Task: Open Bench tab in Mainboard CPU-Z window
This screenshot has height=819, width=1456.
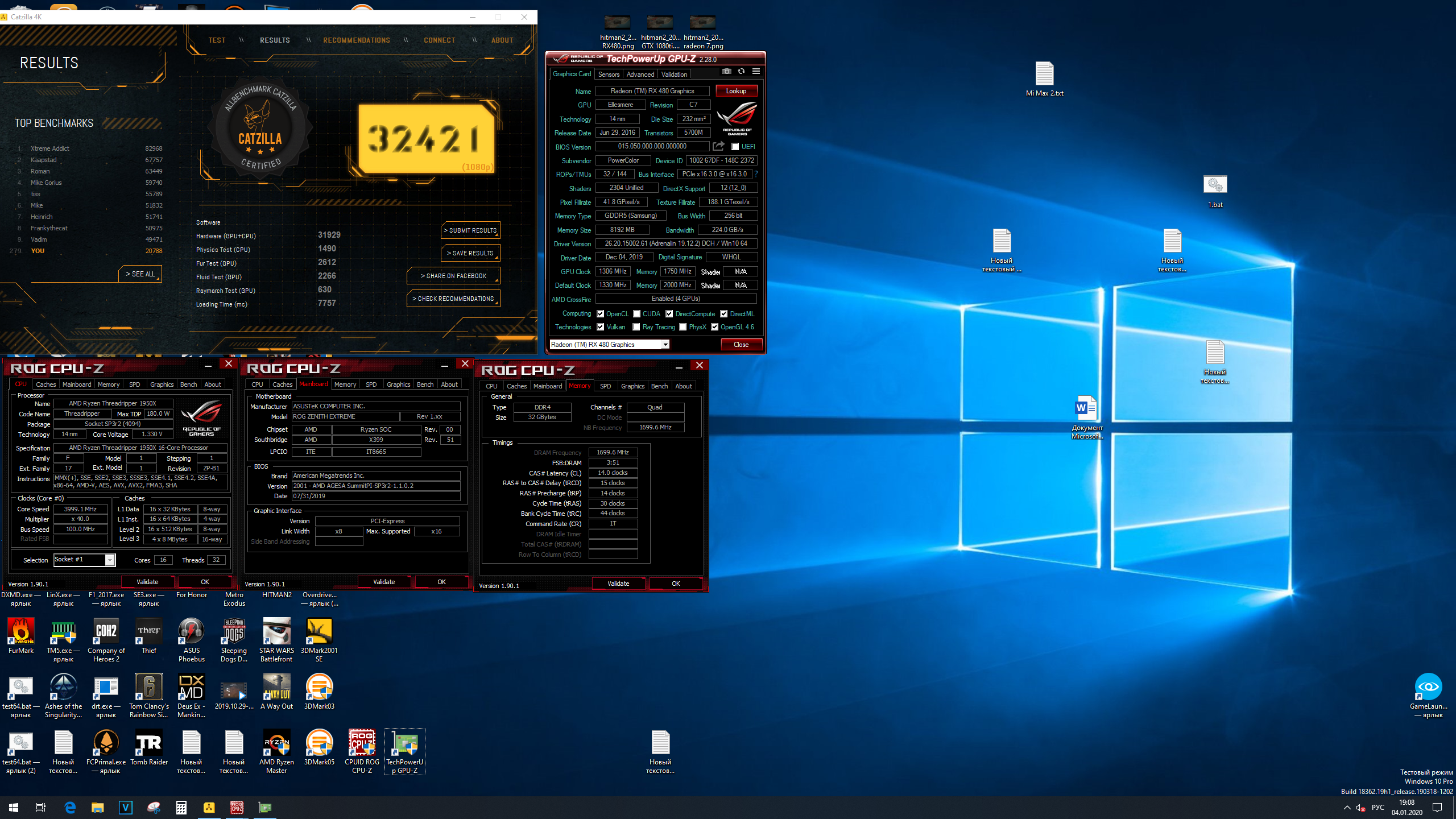Action: (425, 384)
